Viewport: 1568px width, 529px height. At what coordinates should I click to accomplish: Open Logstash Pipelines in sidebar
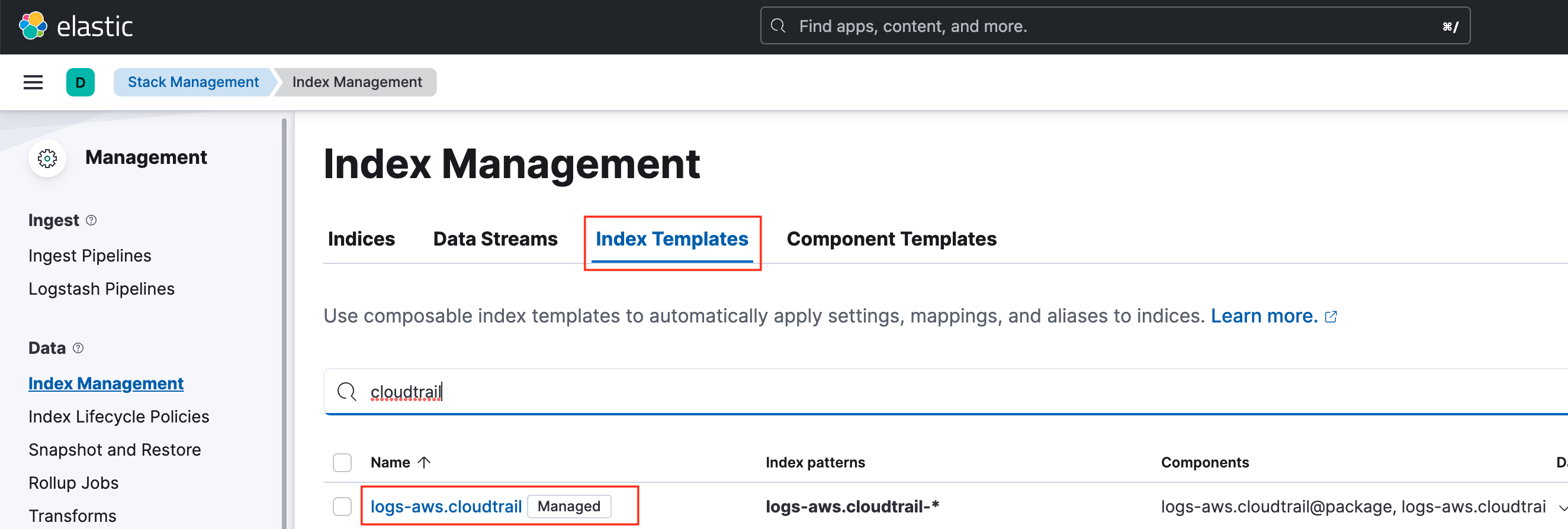[101, 289]
